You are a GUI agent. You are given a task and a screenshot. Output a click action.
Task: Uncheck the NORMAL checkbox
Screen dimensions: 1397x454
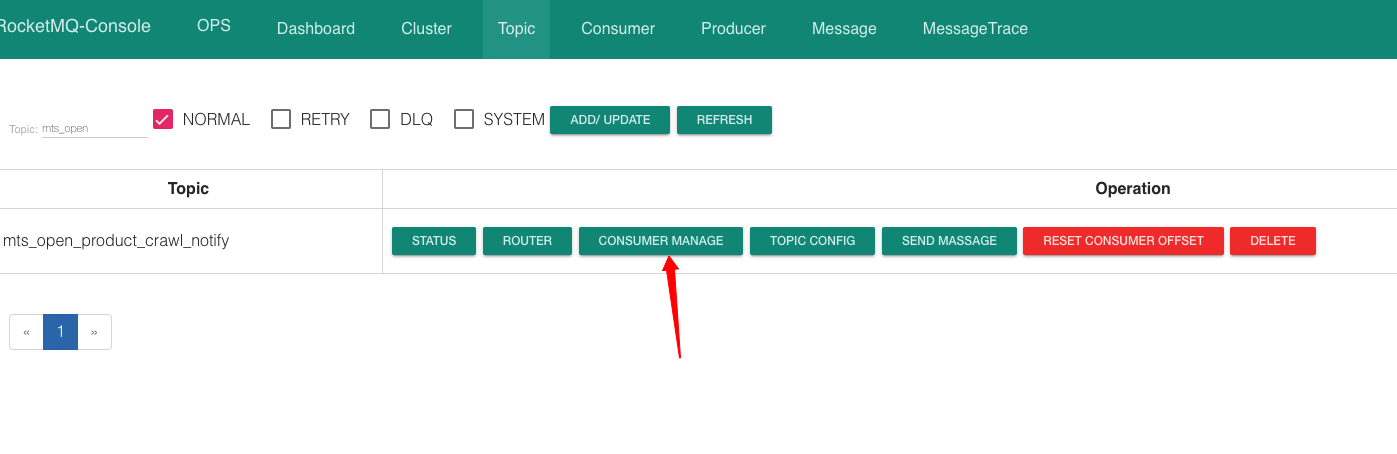click(164, 119)
